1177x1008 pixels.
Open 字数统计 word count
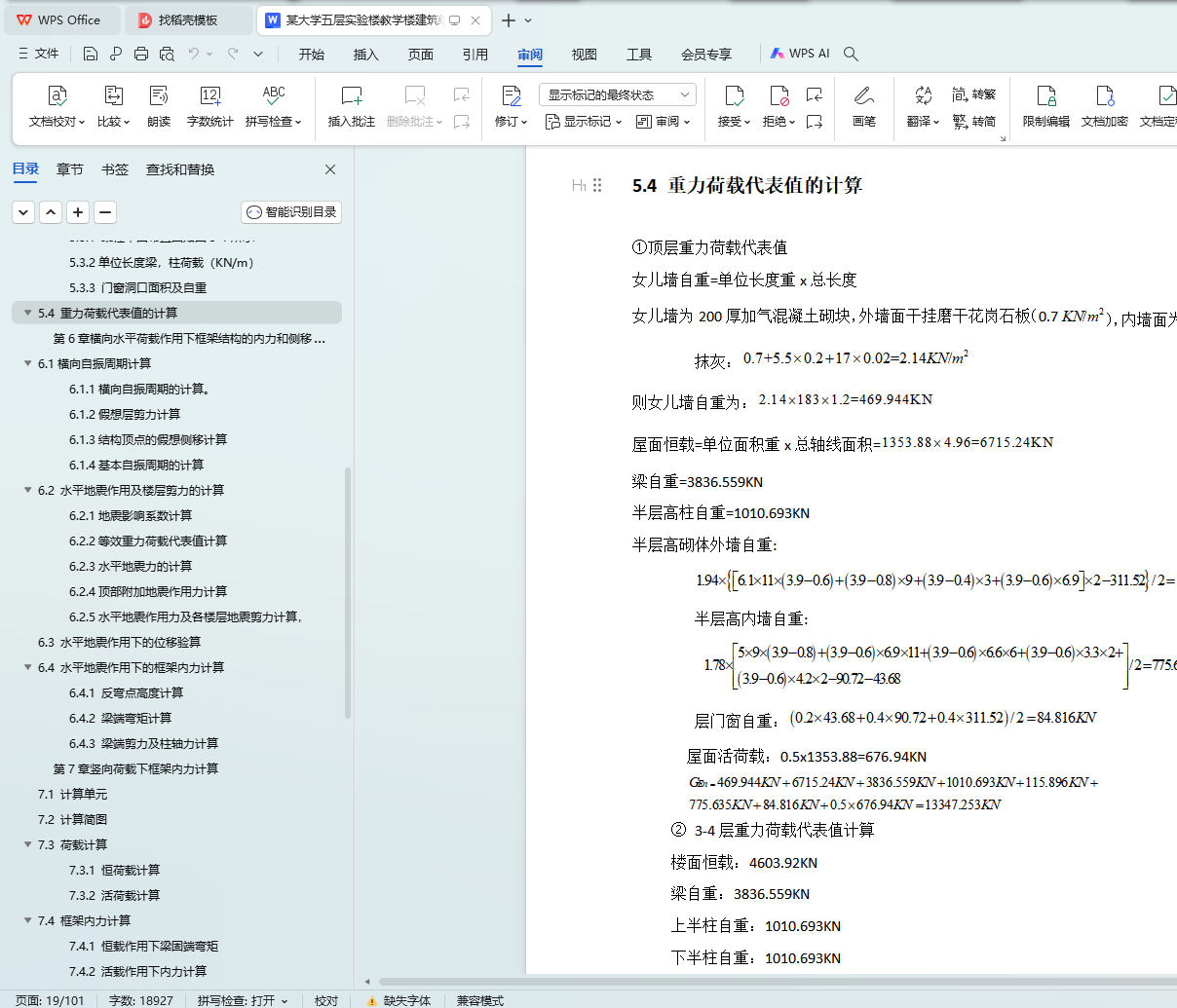(210, 107)
